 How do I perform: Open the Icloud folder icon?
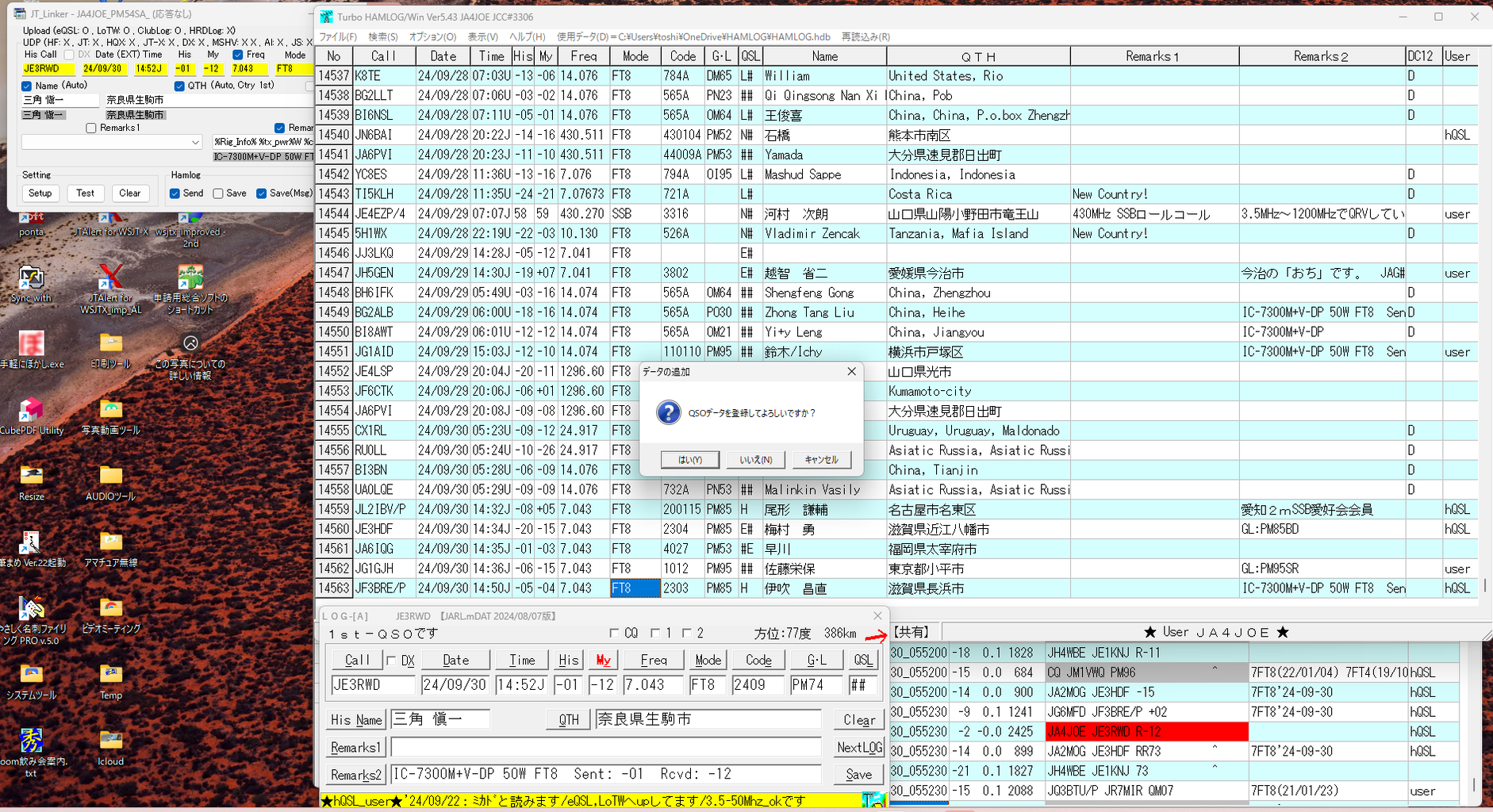tap(110, 748)
